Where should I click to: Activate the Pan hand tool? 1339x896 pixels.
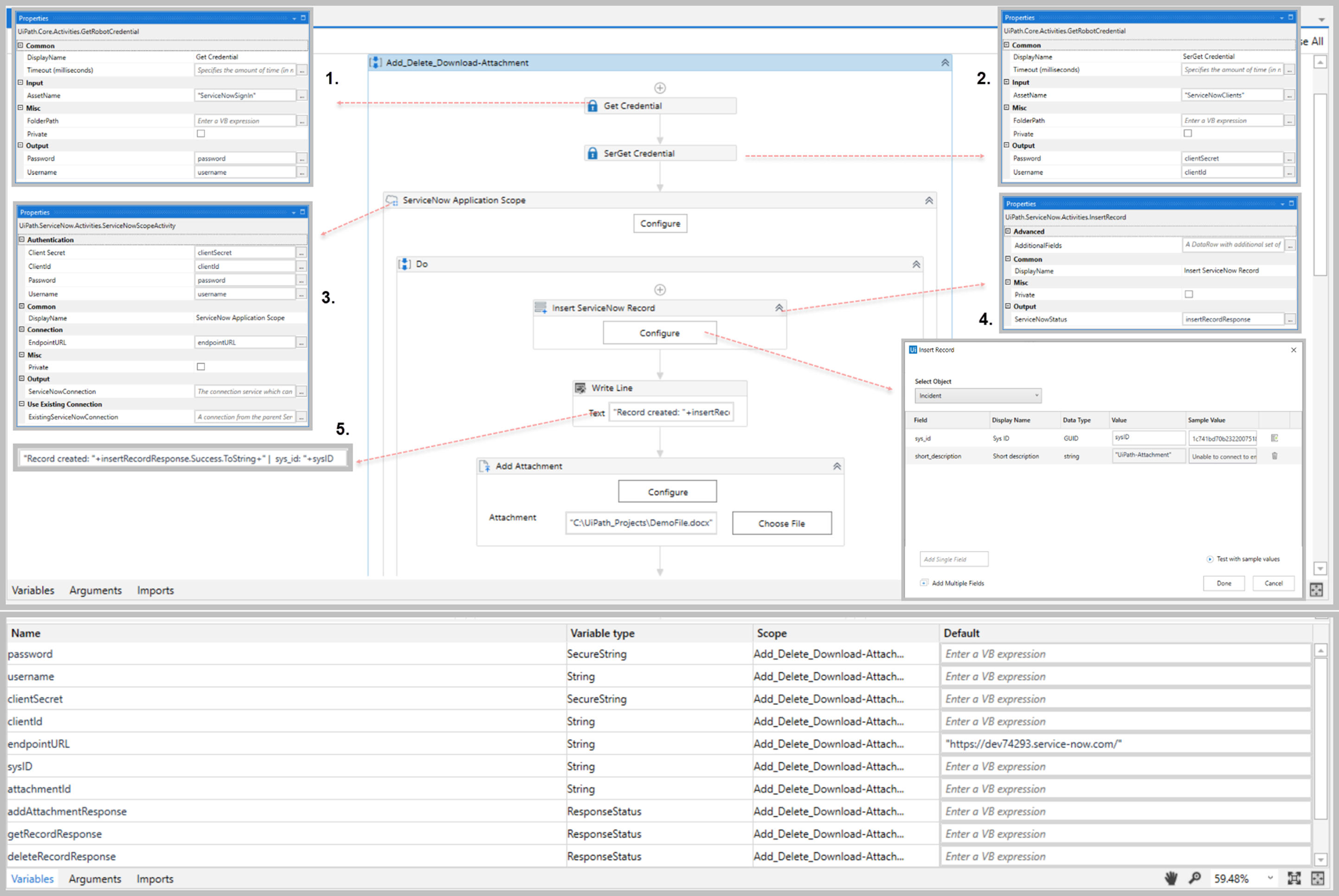point(1171,878)
